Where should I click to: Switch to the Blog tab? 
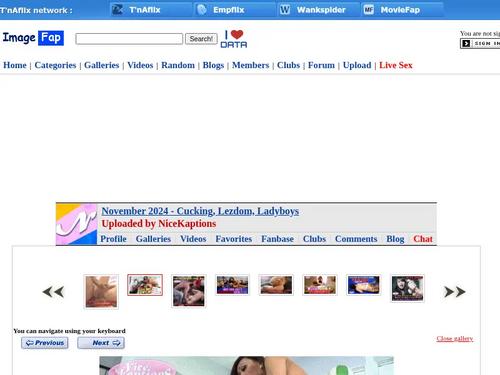[x=395, y=239]
